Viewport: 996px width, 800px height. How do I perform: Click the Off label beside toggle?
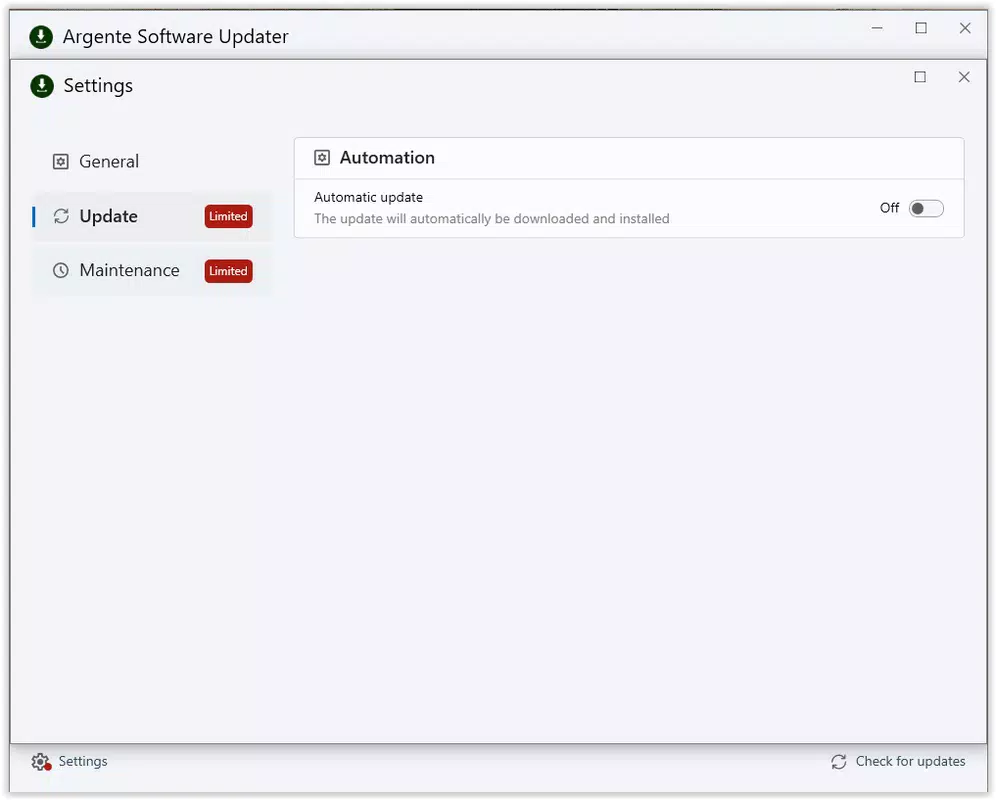pos(889,208)
